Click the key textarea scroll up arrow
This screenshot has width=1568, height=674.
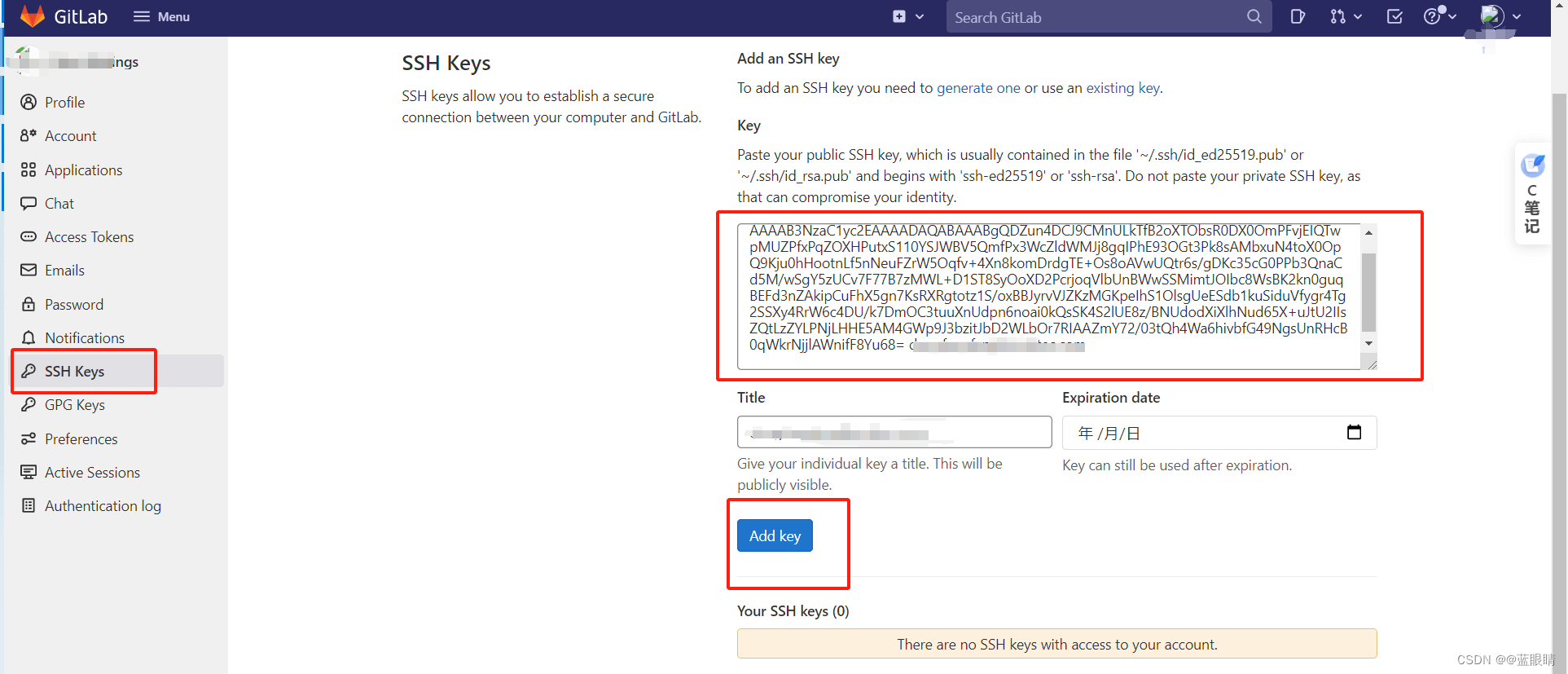1369,233
